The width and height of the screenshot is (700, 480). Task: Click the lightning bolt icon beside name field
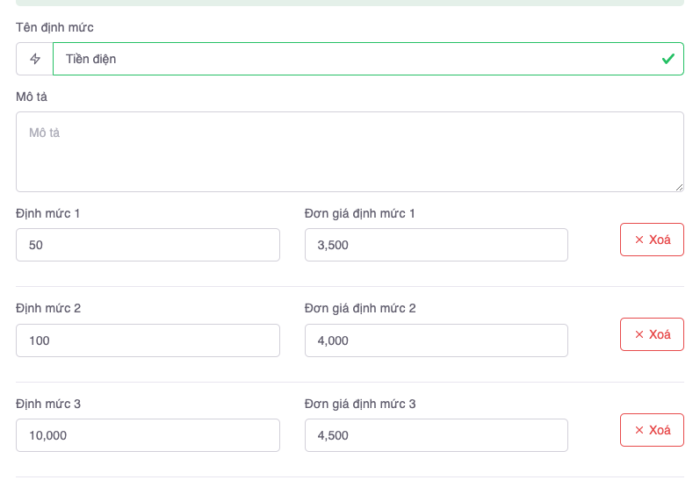point(35,59)
